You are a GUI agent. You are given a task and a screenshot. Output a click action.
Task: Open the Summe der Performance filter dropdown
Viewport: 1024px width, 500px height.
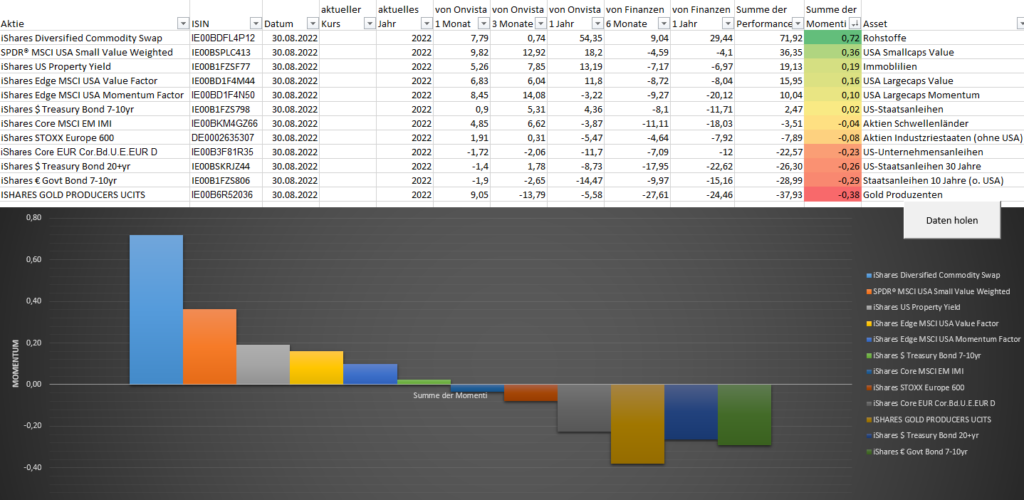click(797, 23)
